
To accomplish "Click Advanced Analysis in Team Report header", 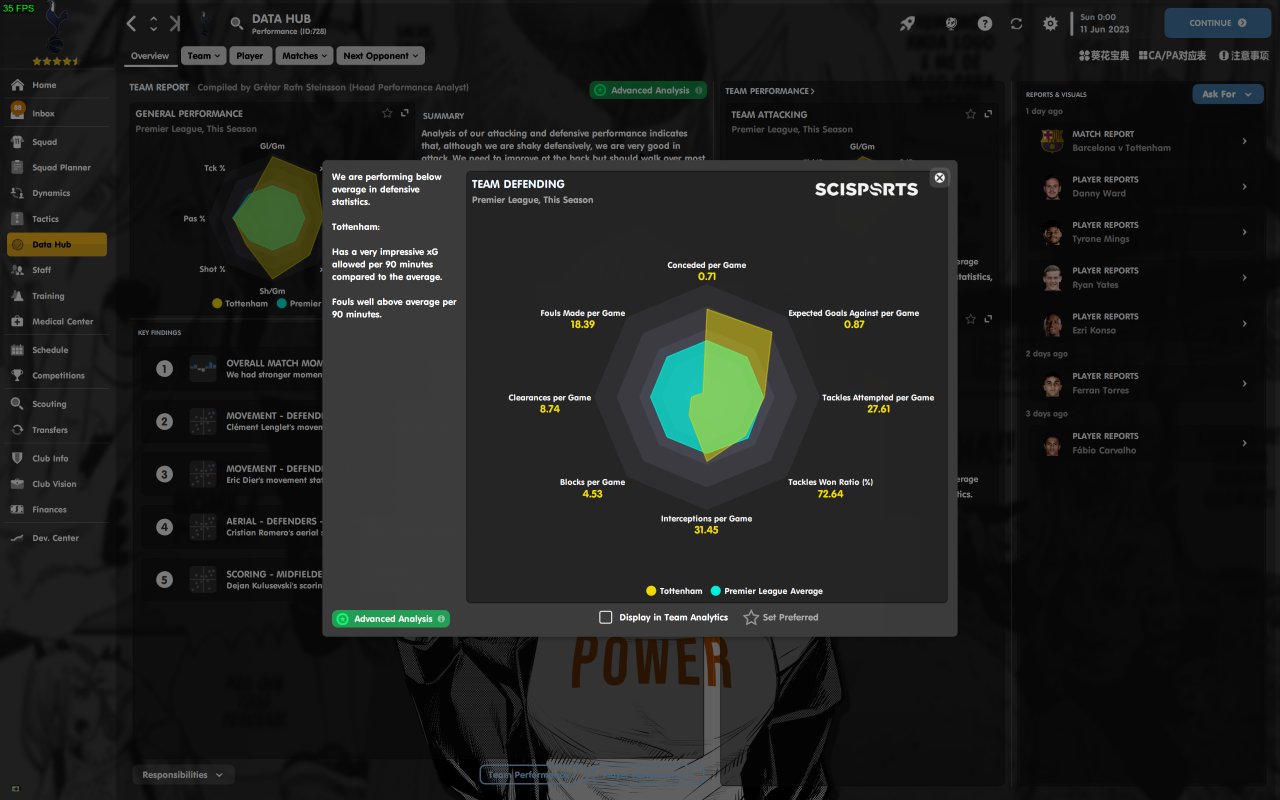I will 648,90.
